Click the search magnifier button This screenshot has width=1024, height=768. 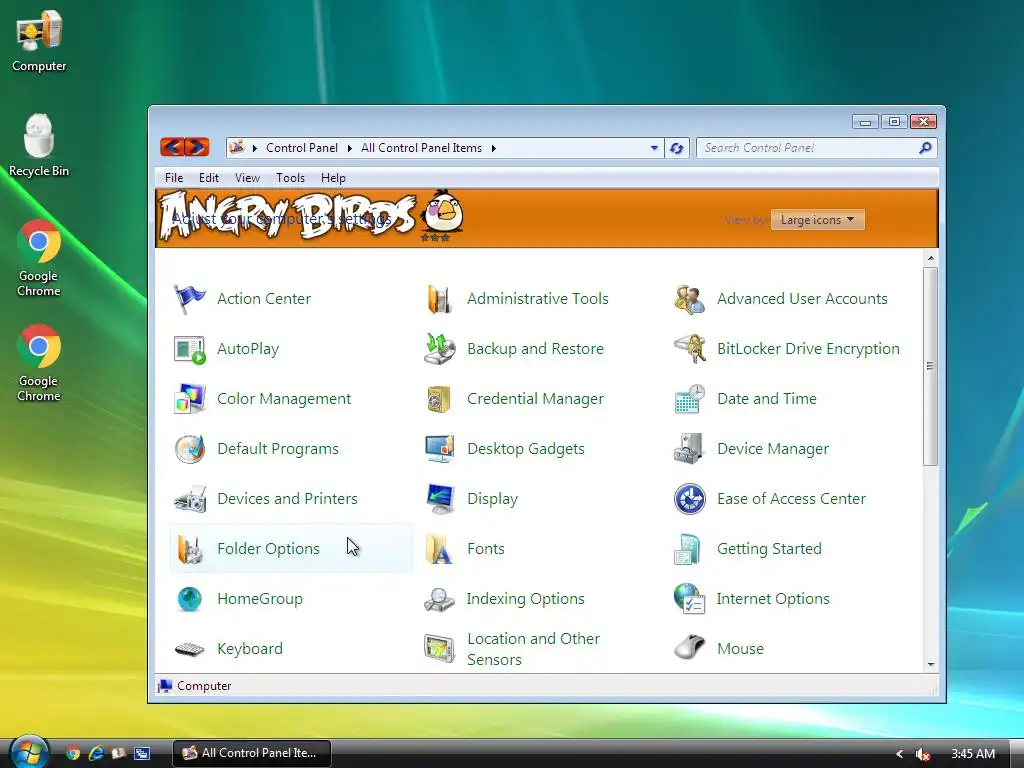coord(925,148)
